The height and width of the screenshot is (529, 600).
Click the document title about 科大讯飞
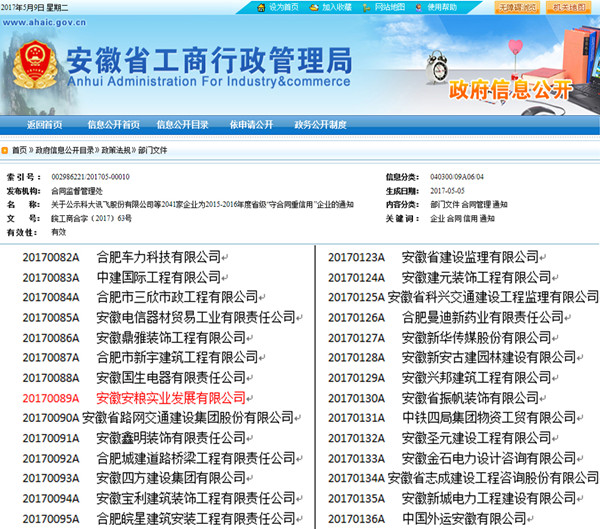pyautogui.click(x=202, y=205)
